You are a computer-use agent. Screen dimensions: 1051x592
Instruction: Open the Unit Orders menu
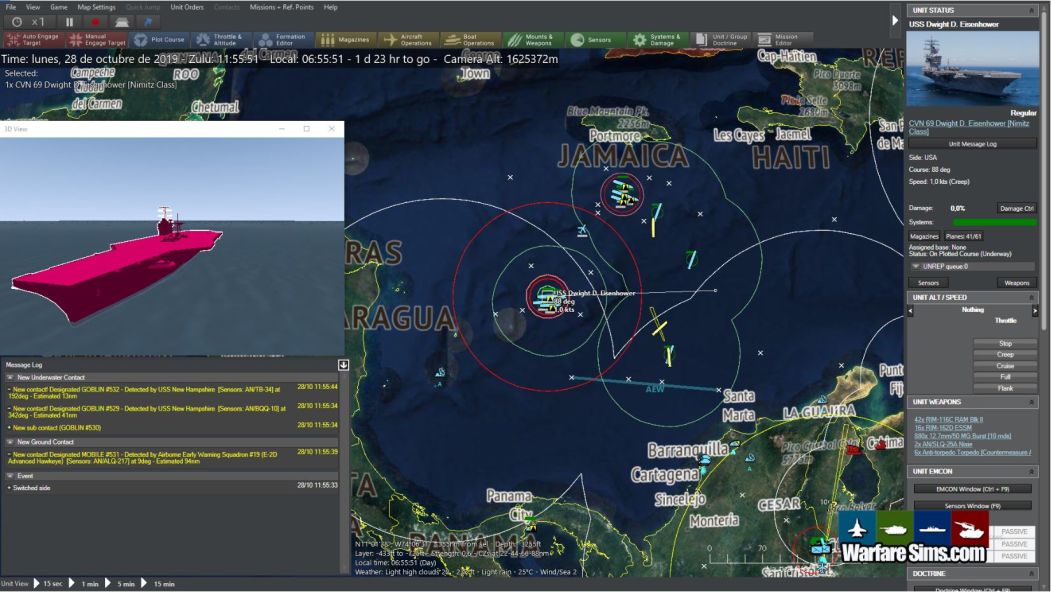click(x=187, y=7)
